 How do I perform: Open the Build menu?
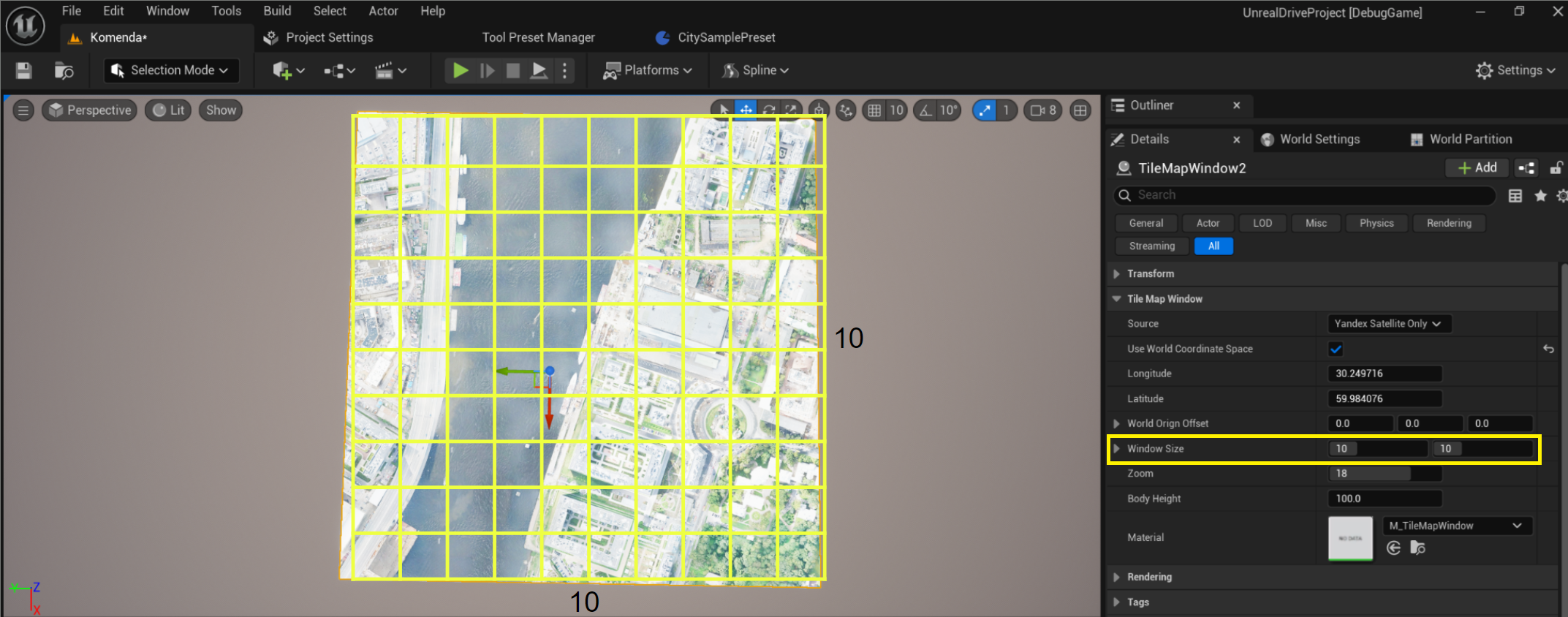(x=277, y=11)
